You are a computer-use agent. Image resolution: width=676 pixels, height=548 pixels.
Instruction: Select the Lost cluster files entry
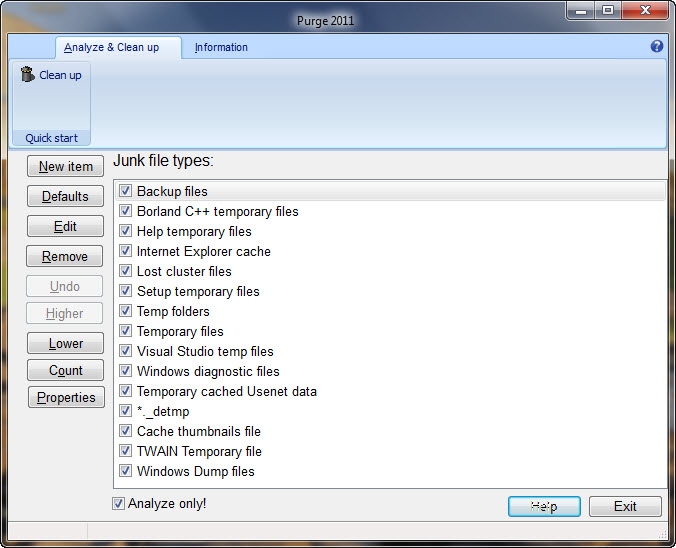(x=184, y=271)
